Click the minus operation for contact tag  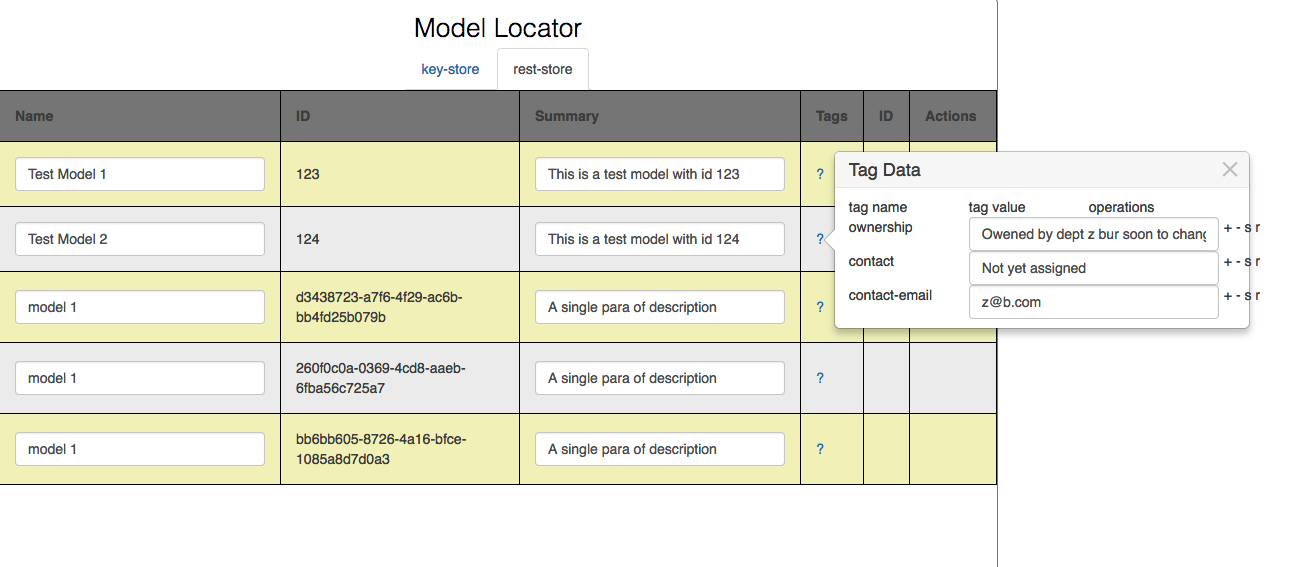[x=1238, y=261]
